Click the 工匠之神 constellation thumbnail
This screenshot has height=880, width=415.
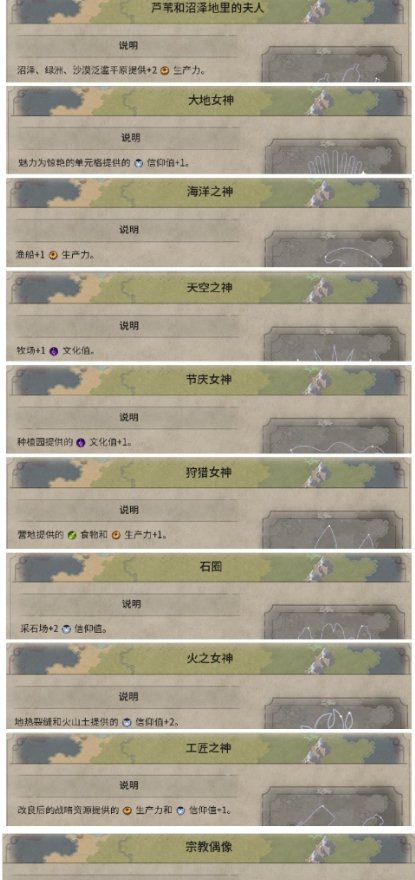[335, 806]
